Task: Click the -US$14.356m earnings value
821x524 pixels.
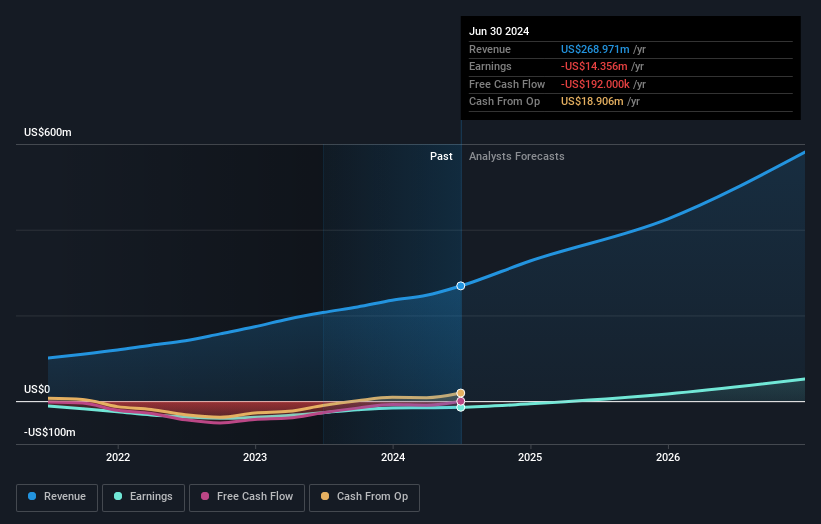Action: coord(594,66)
